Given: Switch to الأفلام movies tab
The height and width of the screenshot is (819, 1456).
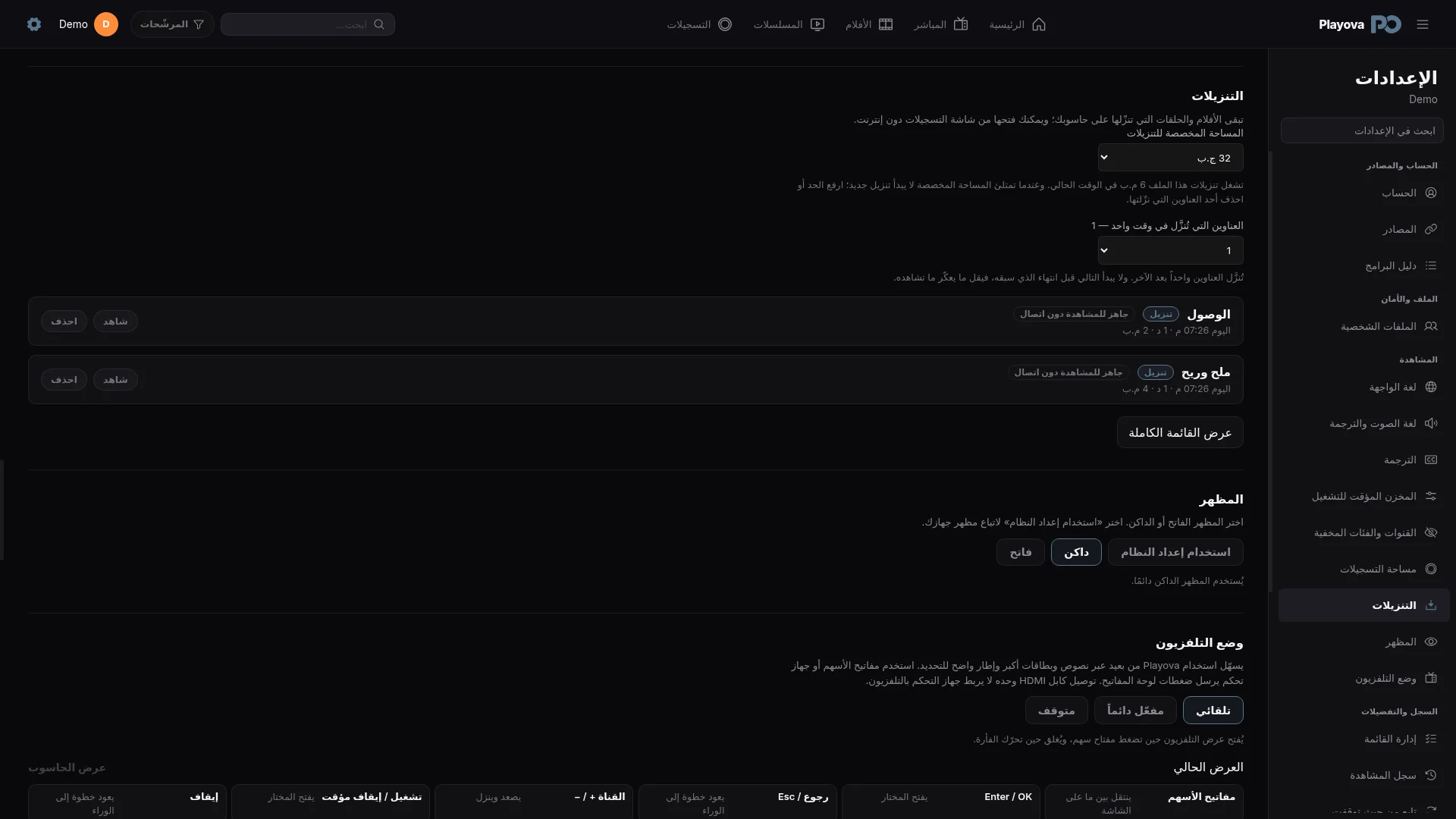Looking at the screenshot, I should 869,24.
